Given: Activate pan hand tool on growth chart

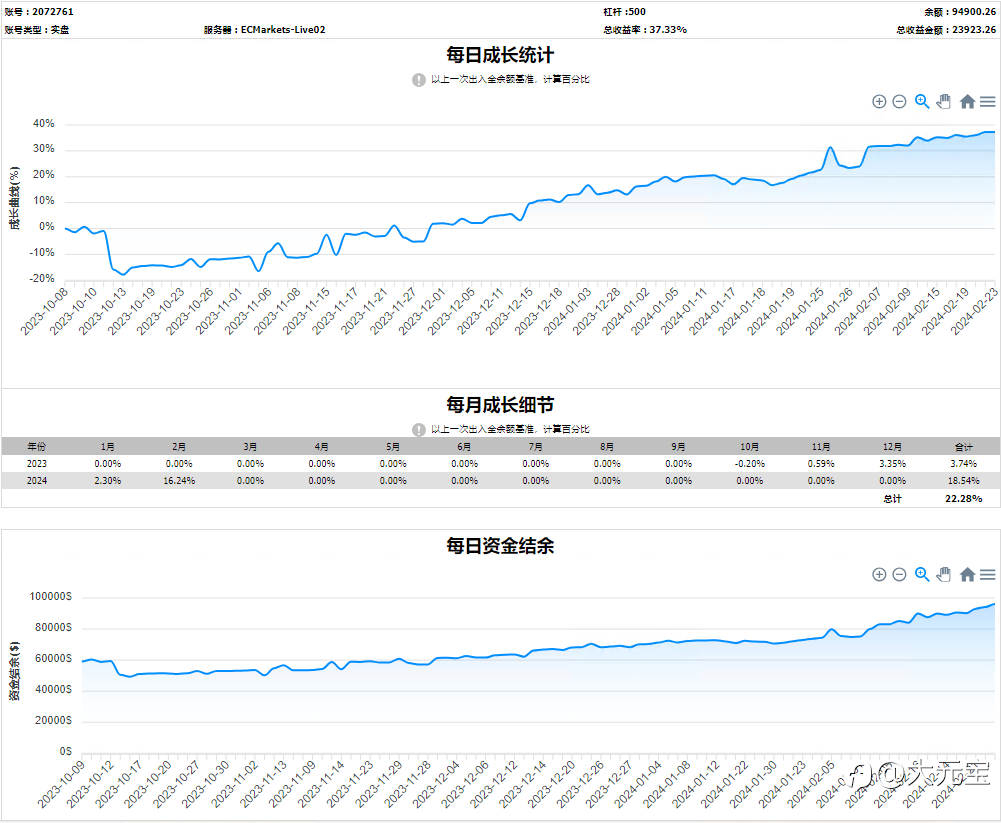Looking at the screenshot, I should [944, 102].
